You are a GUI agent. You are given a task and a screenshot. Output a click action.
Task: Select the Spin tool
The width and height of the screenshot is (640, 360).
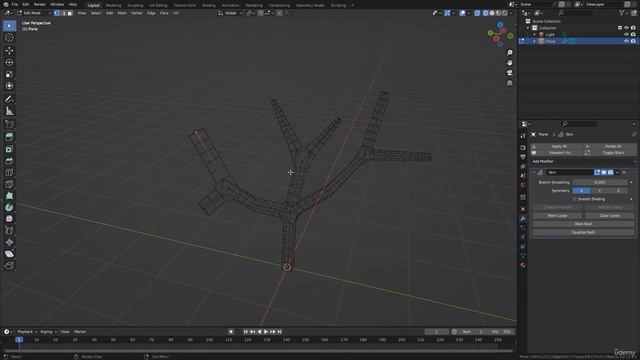click(x=9, y=207)
